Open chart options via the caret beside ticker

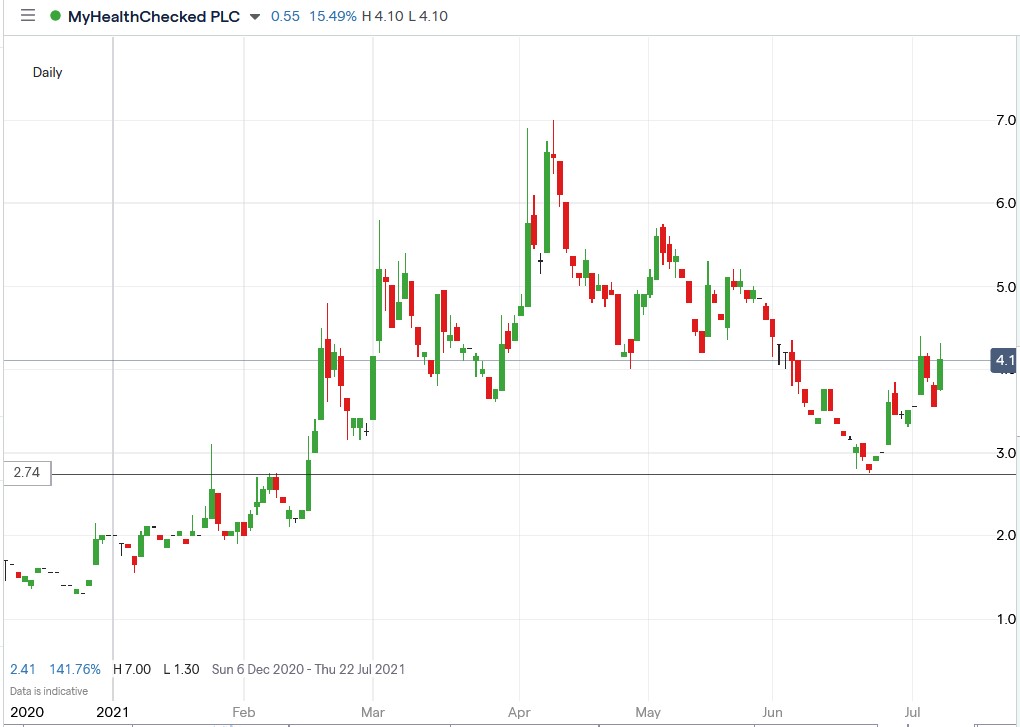[255, 17]
